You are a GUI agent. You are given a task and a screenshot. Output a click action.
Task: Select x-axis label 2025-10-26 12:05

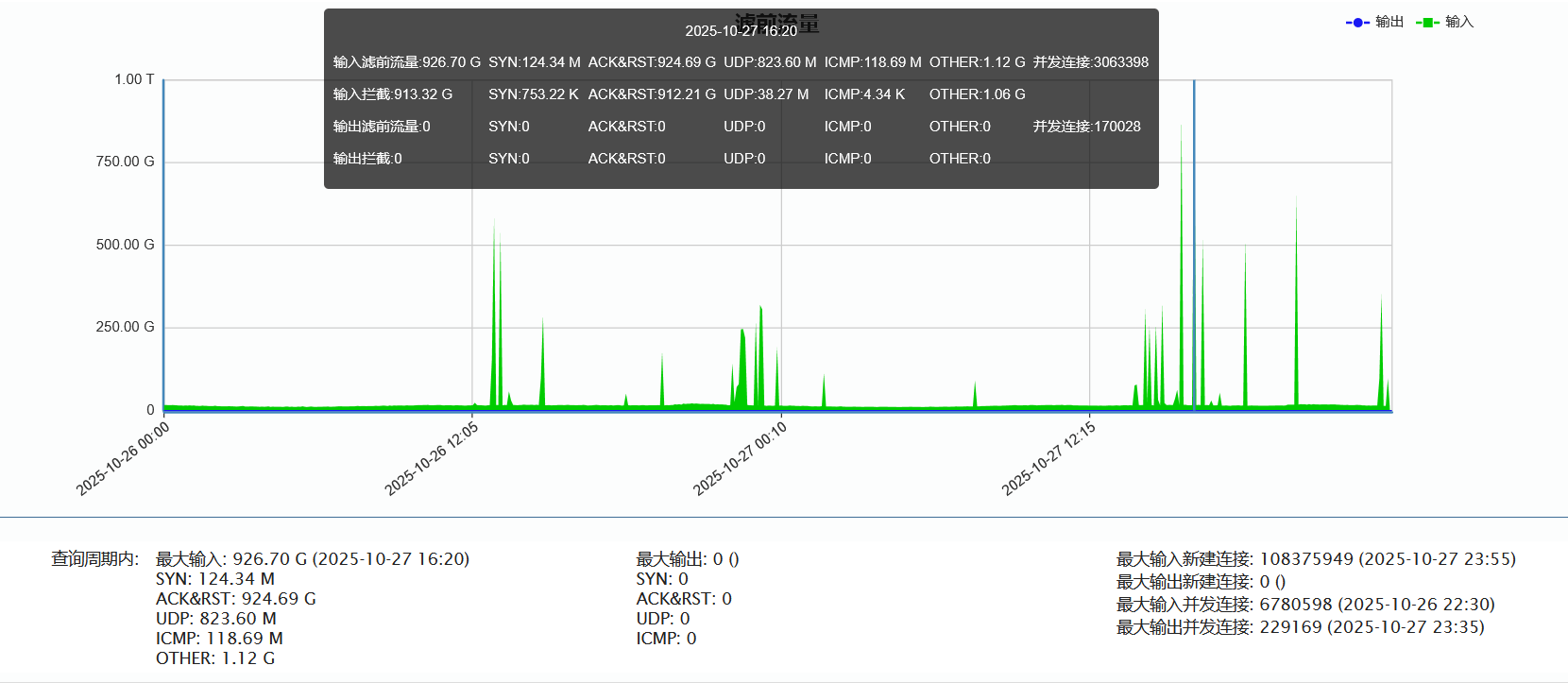coord(432,458)
